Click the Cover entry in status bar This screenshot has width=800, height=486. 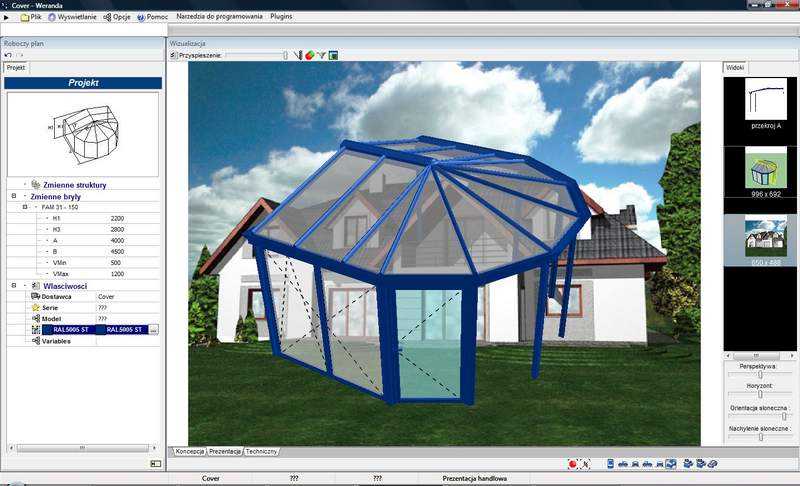click(211, 479)
